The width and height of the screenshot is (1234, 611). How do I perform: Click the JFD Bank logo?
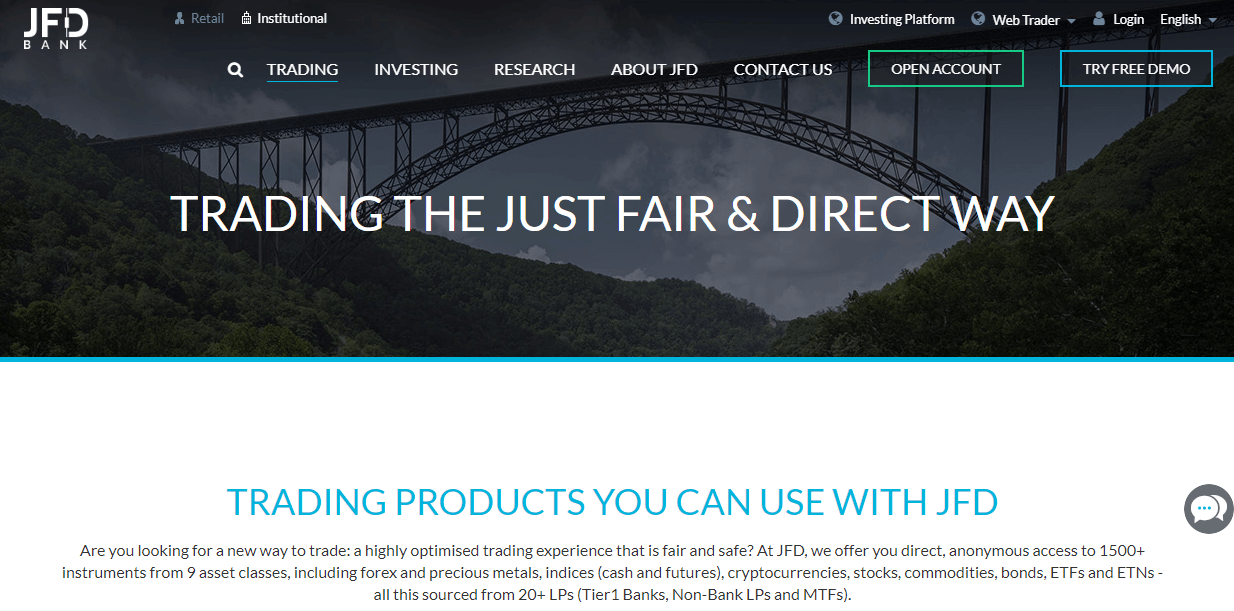56,29
